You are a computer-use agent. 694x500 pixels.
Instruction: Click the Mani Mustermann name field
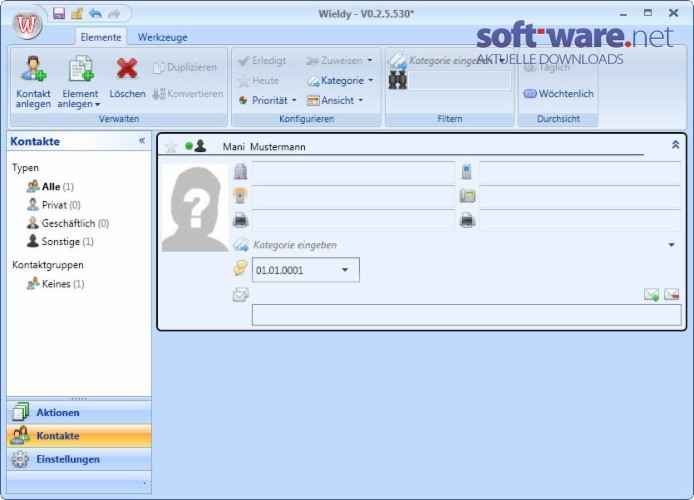264,147
